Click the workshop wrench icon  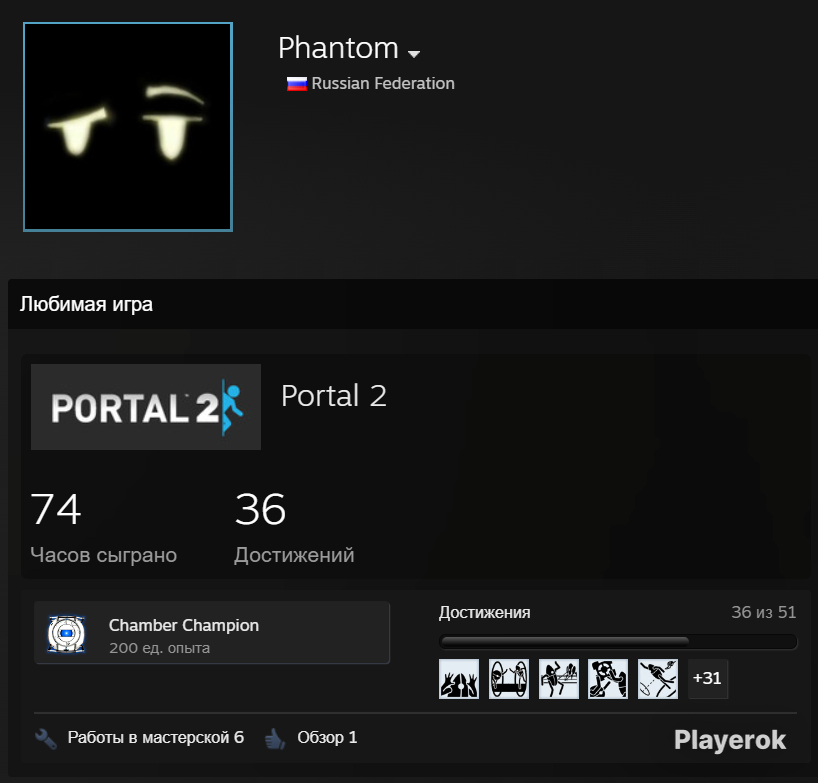click(x=46, y=739)
